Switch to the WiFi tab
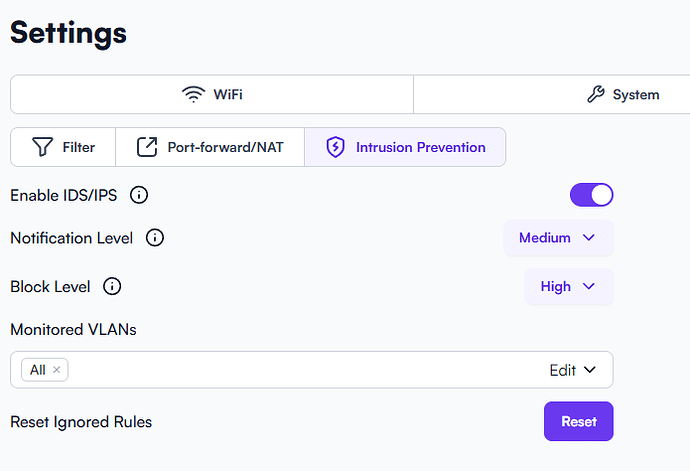Screen dimensions: 690x471 pyautogui.click(x=212, y=94)
